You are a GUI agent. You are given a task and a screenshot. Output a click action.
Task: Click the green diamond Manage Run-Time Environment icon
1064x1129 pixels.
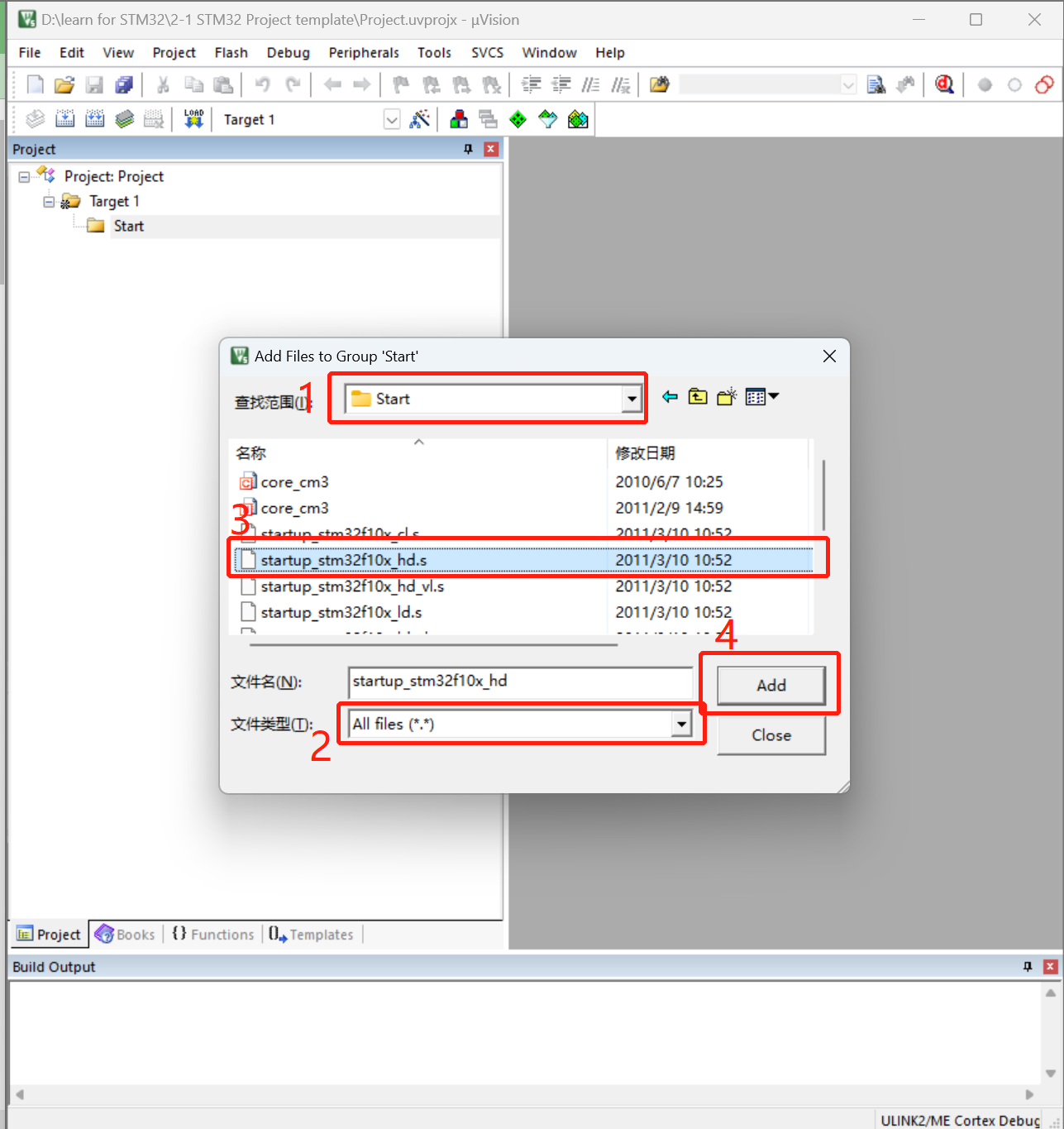coord(518,119)
